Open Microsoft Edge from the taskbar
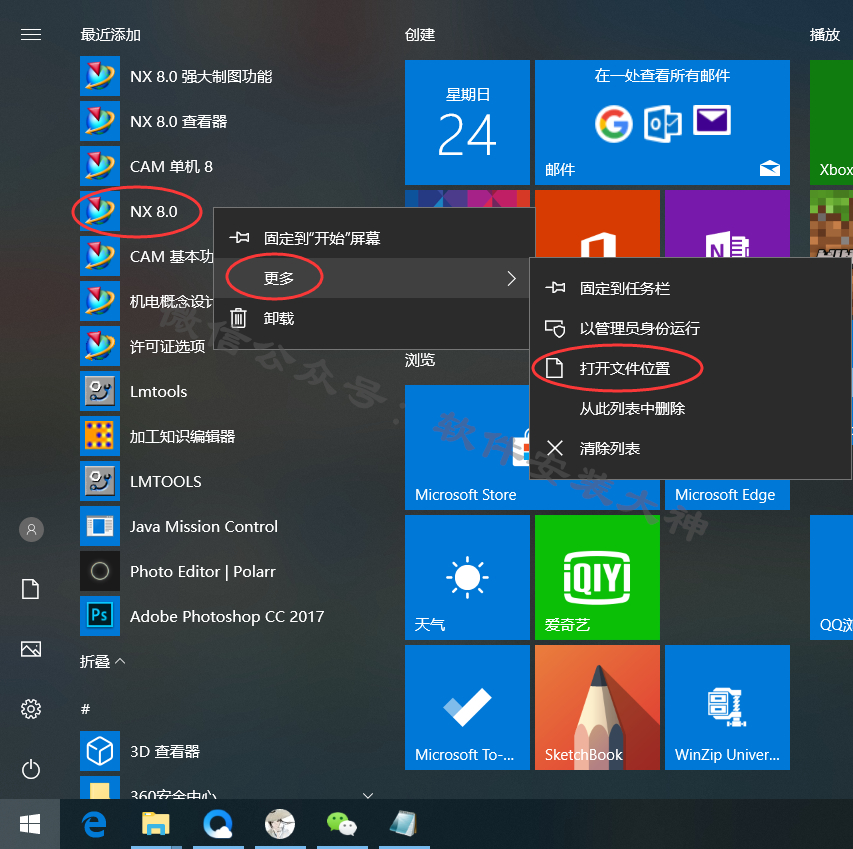 94,824
